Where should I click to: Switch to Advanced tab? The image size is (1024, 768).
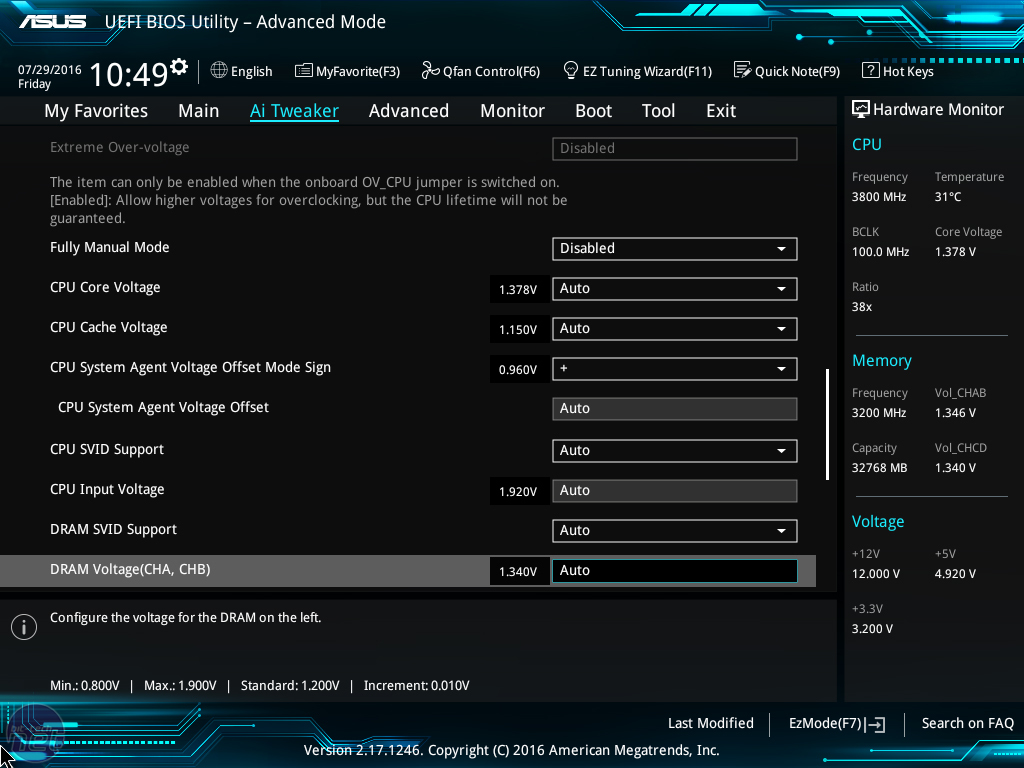tap(409, 110)
